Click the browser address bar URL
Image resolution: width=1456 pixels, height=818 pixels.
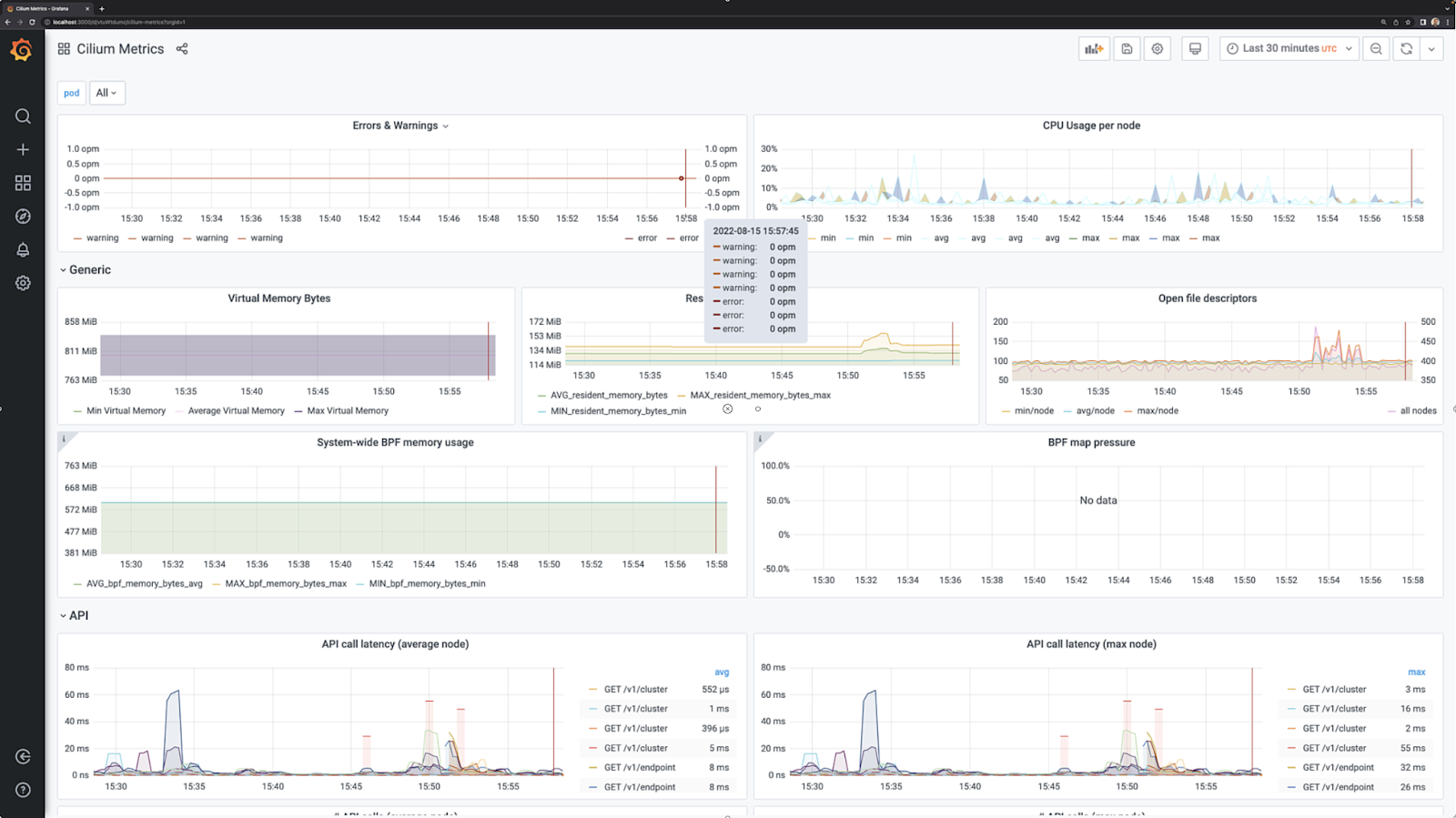tap(118, 22)
